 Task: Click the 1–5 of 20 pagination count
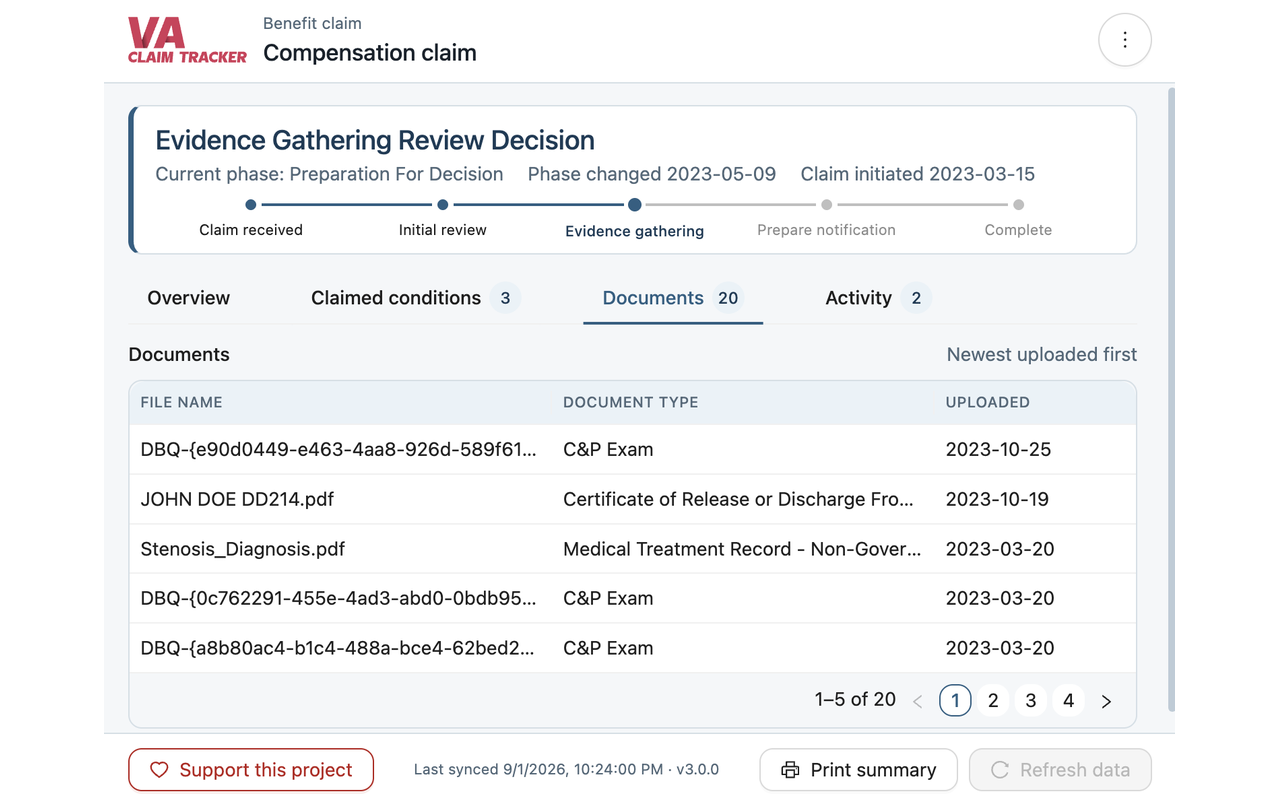(x=855, y=700)
